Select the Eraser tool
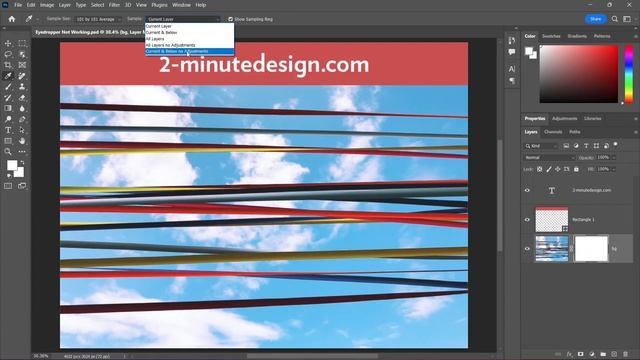Image resolution: width=640 pixels, height=360 pixels. coord(22,98)
